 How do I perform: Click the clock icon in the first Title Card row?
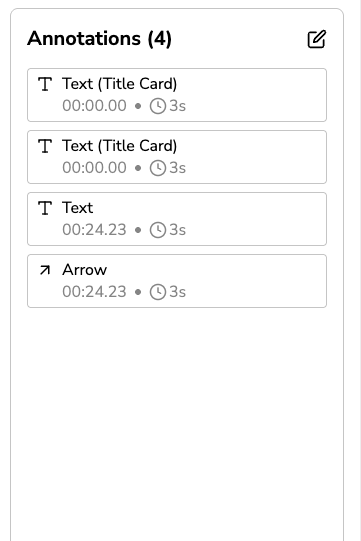(158, 106)
